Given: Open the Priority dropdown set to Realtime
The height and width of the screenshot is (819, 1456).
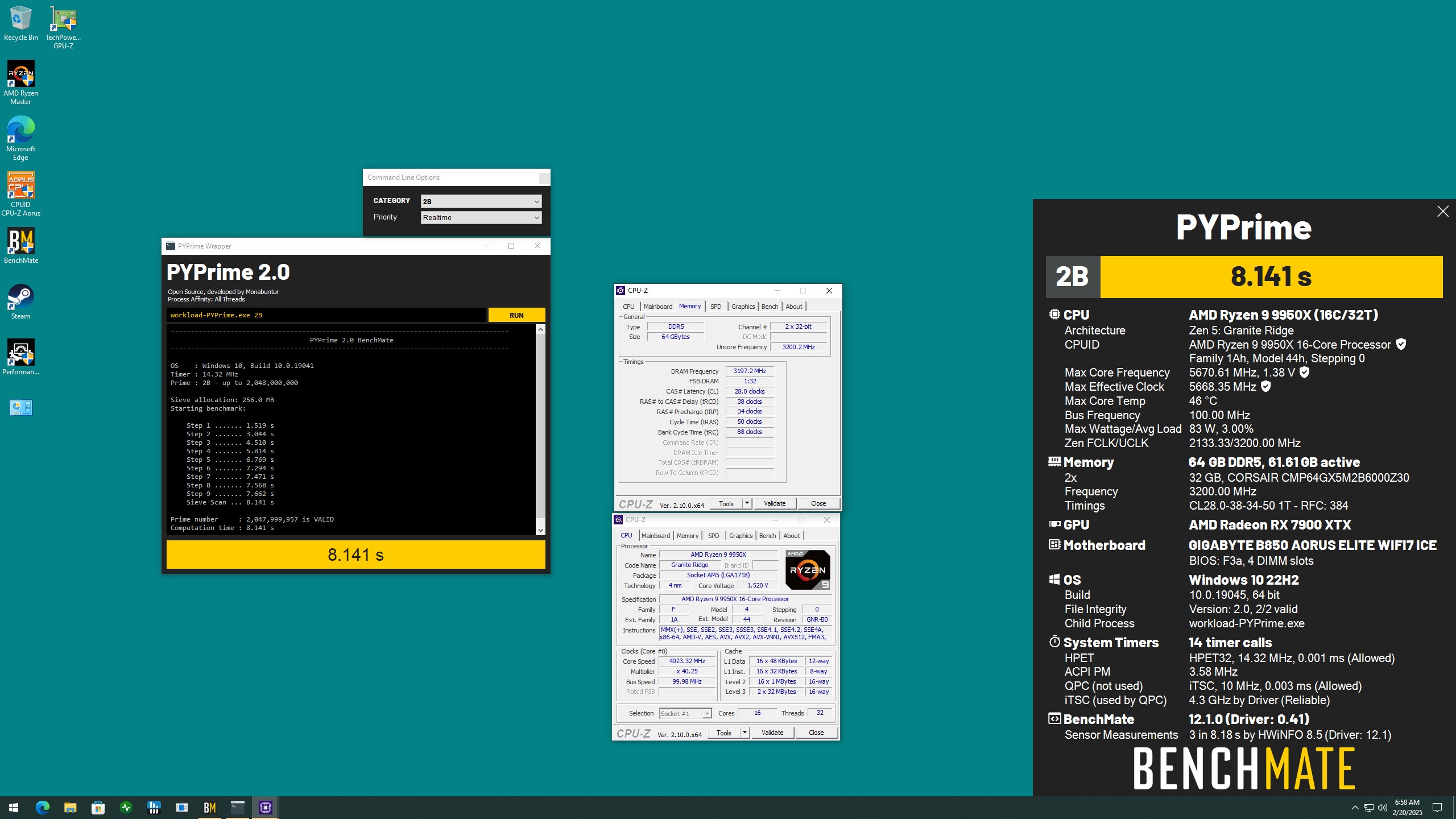Looking at the screenshot, I should [x=481, y=217].
